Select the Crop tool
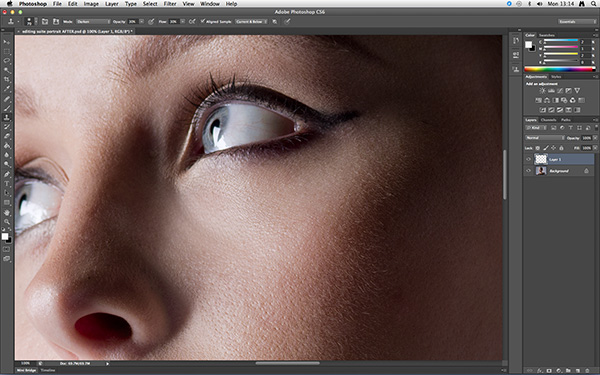Screen dimensions: 600x375 click(x=7, y=80)
